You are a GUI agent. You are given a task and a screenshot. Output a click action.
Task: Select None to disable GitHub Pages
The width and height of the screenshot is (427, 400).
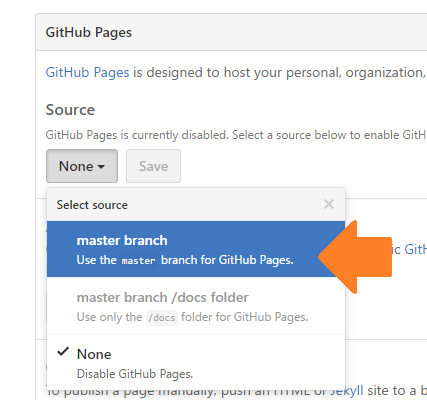[x=196, y=363]
